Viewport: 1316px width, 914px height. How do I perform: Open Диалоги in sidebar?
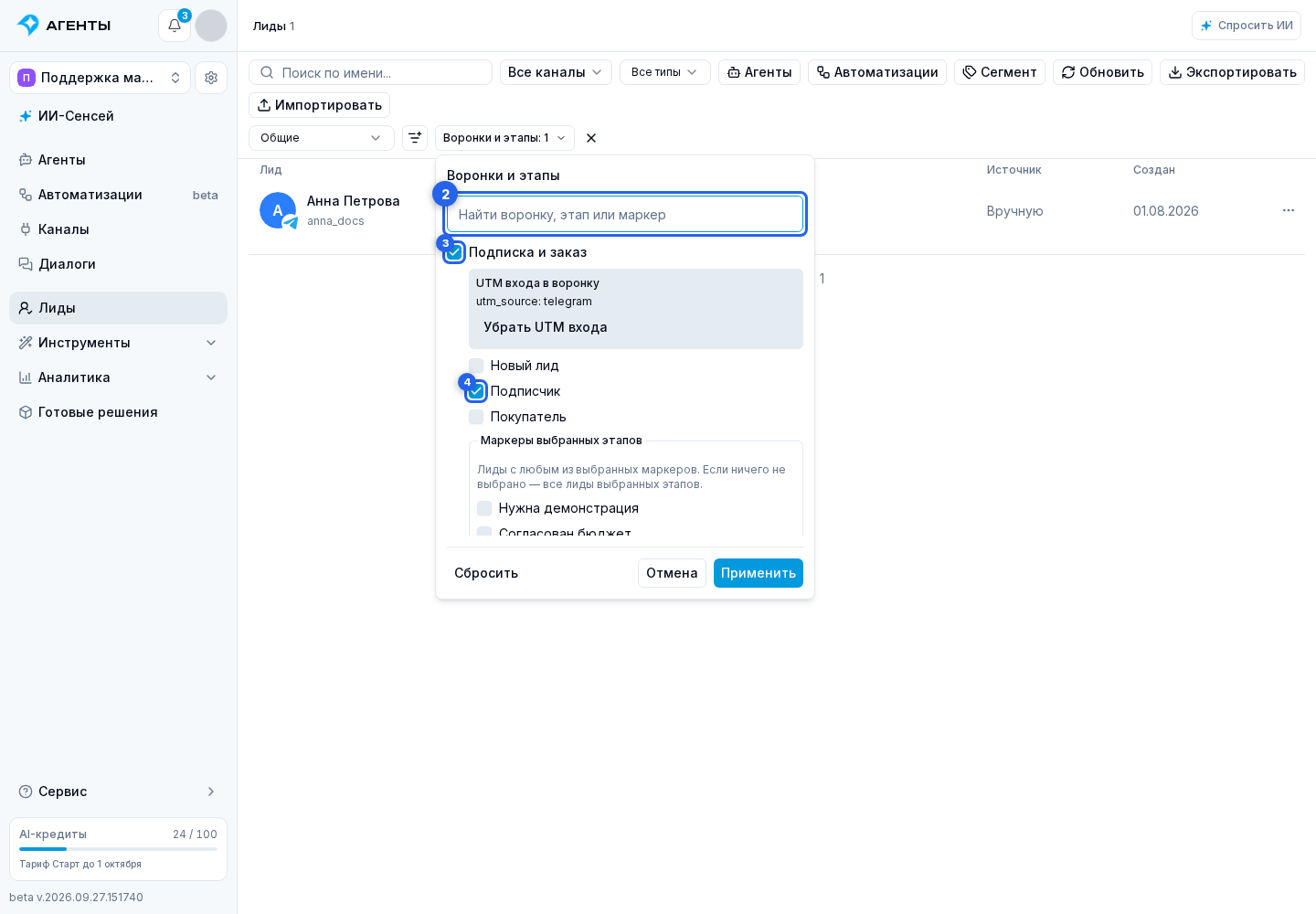click(118, 264)
